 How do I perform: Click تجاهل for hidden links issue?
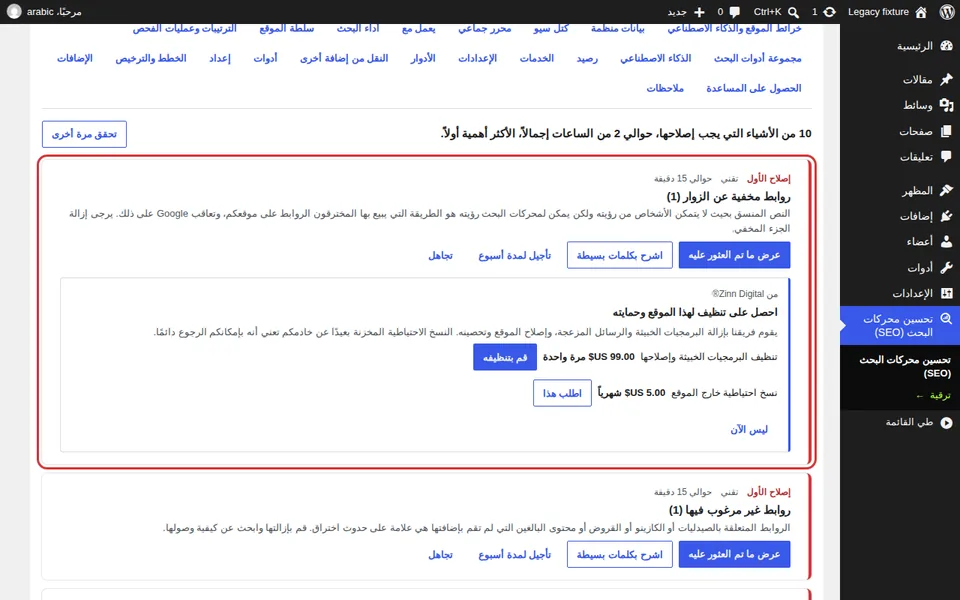[440, 255]
